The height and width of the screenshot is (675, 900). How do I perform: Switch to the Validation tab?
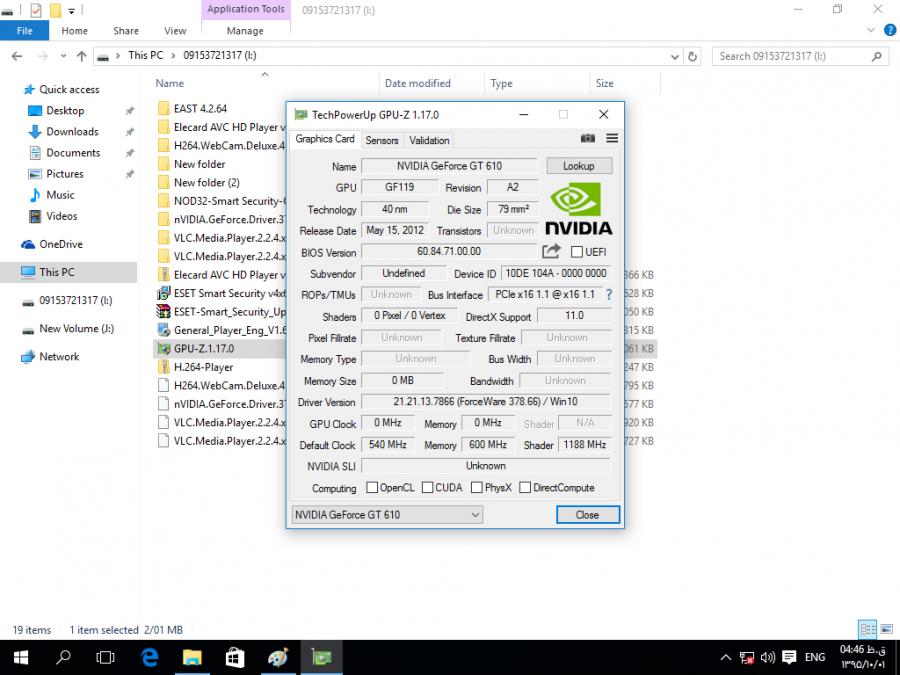tap(429, 140)
